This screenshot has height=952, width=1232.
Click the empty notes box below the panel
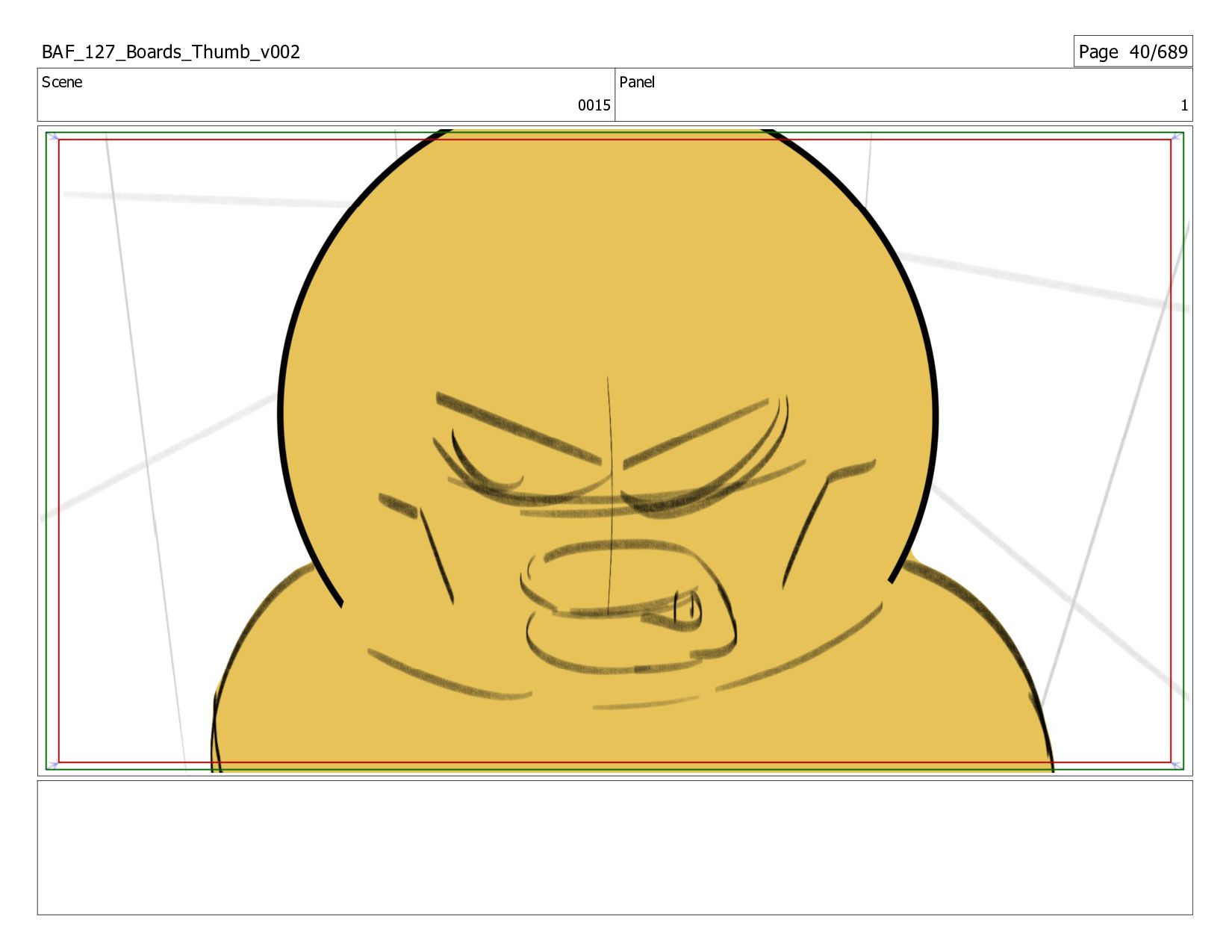click(x=615, y=847)
